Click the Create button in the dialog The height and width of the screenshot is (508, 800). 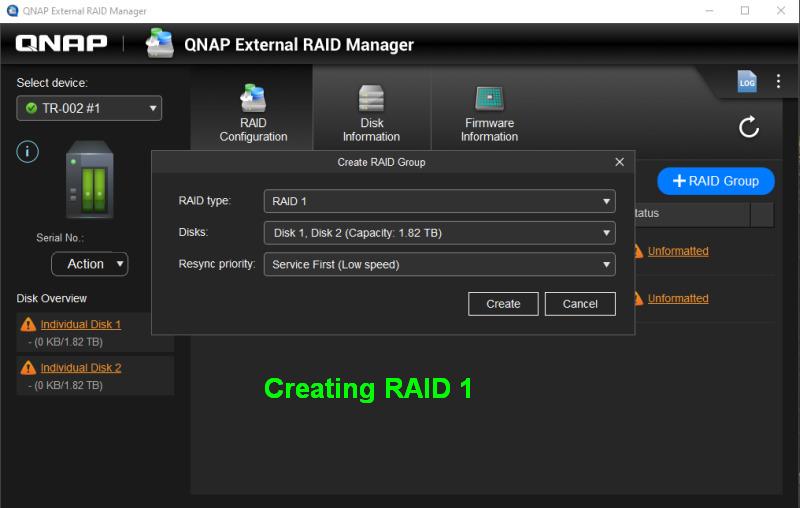pyautogui.click(x=503, y=304)
